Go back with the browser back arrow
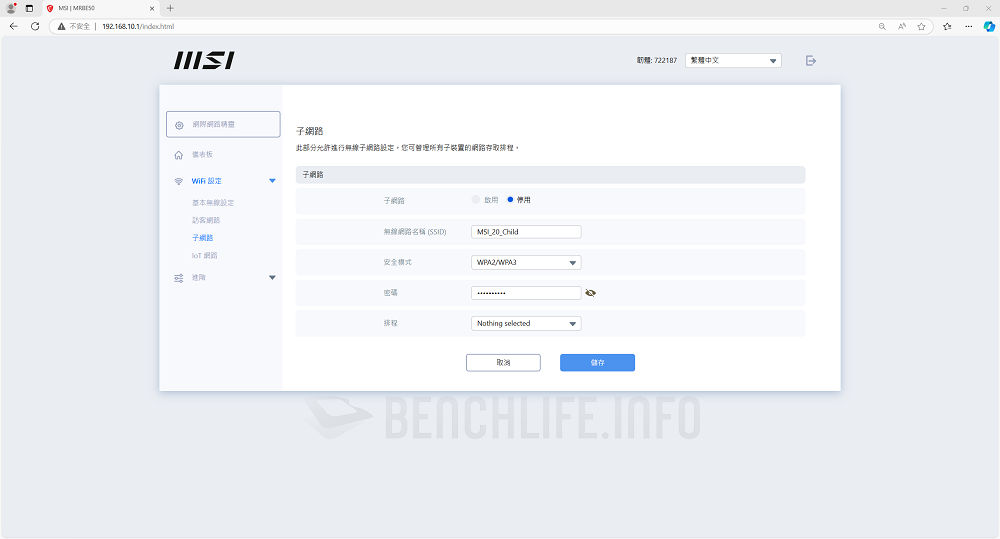The image size is (1000, 539). tap(13, 26)
